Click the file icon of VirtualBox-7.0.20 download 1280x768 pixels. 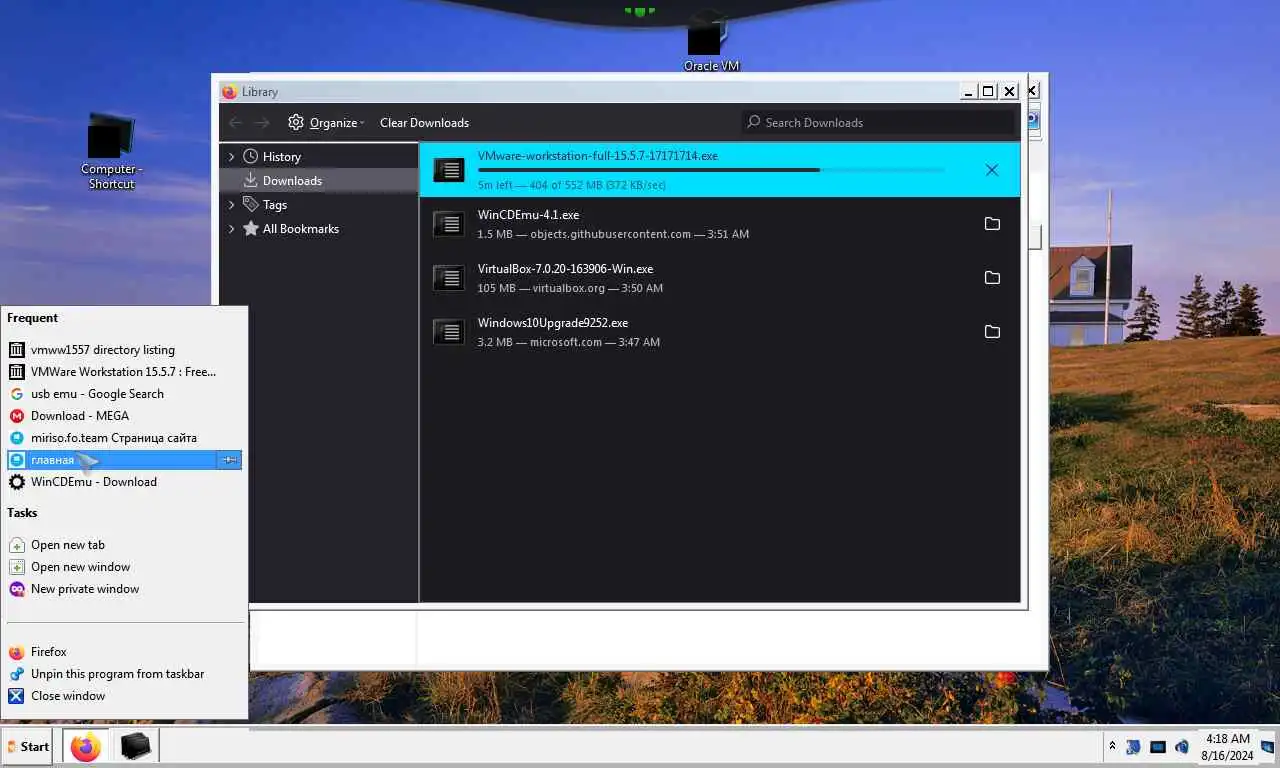[449, 278]
